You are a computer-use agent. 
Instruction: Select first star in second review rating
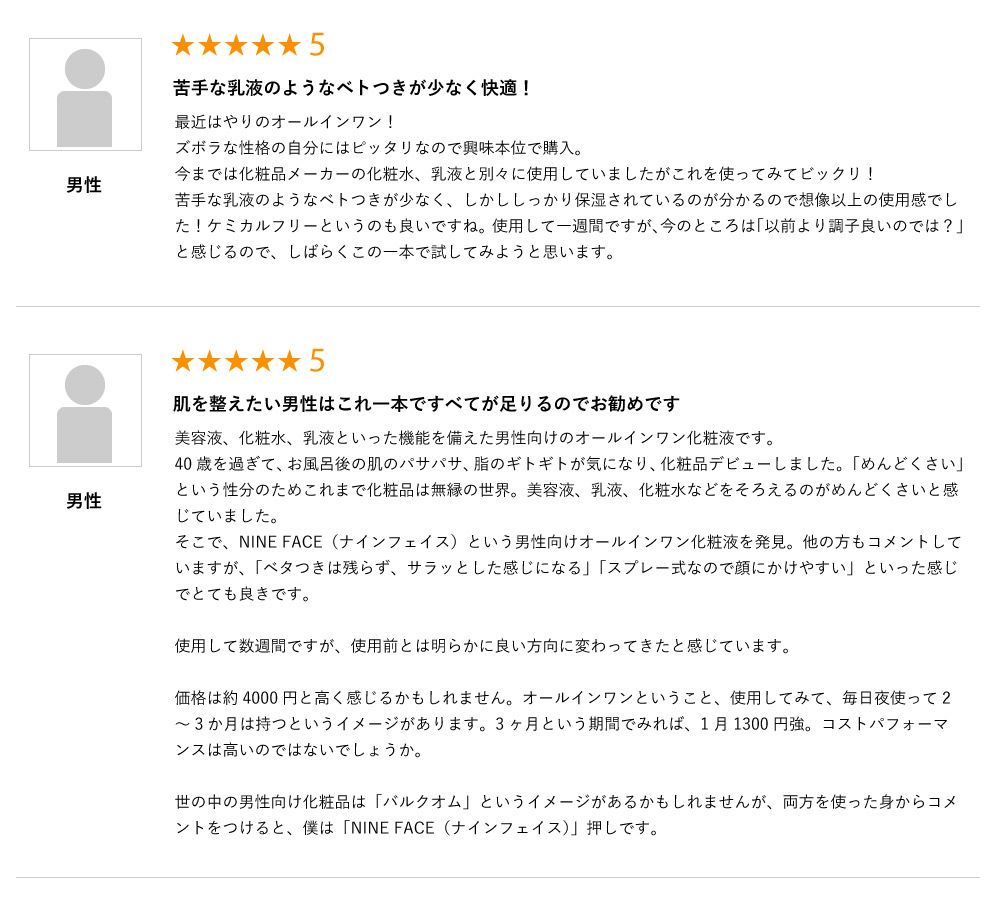point(183,361)
